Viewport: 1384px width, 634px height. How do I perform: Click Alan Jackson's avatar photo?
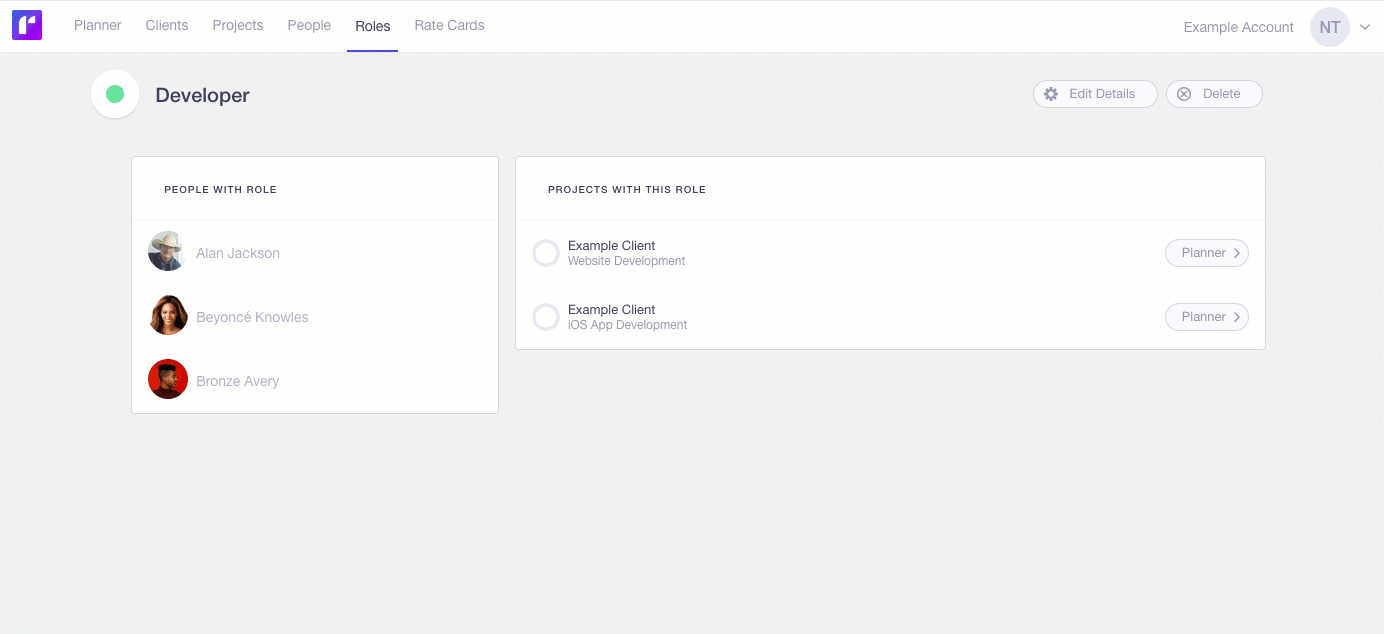(x=168, y=252)
